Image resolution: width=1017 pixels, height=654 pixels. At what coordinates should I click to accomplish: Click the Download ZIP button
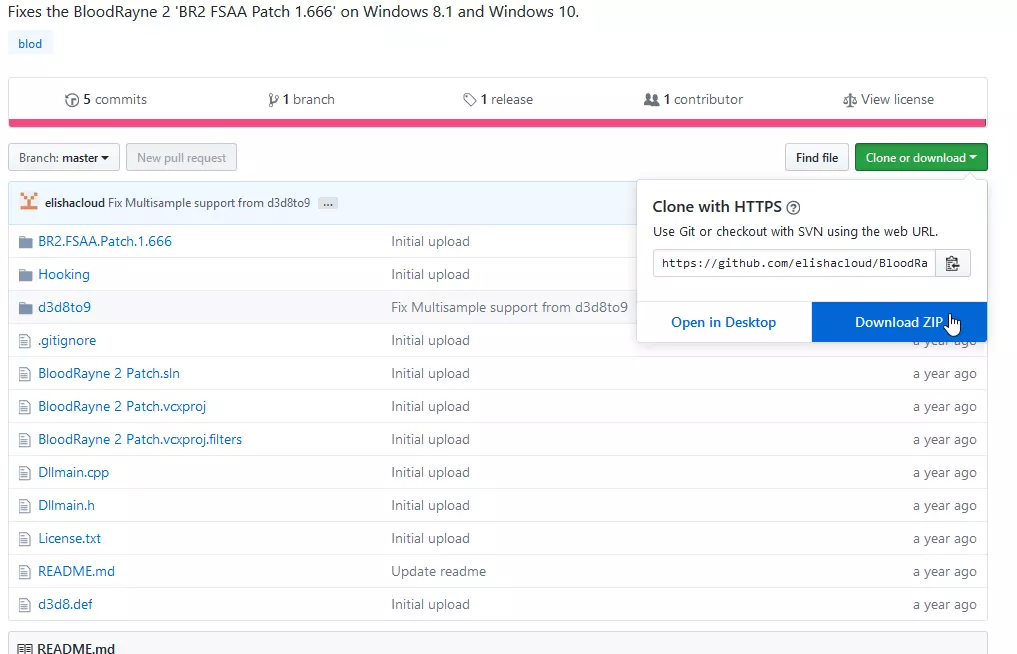pyautogui.click(x=899, y=322)
